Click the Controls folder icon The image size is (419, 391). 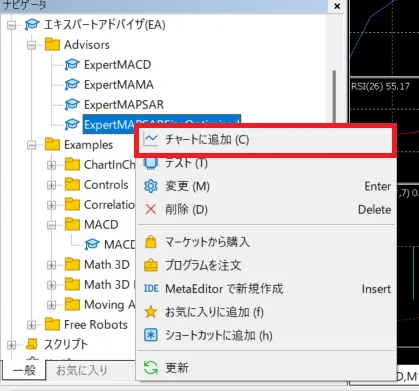coord(72,184)
